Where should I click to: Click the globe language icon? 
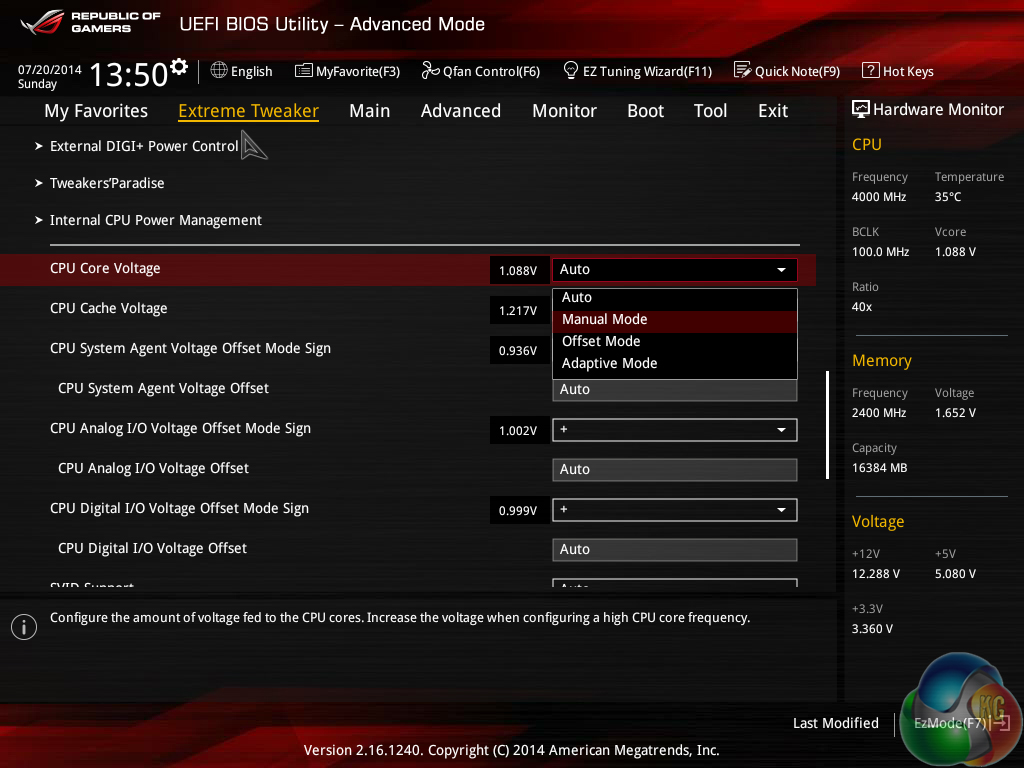click(x=219, y=70)
